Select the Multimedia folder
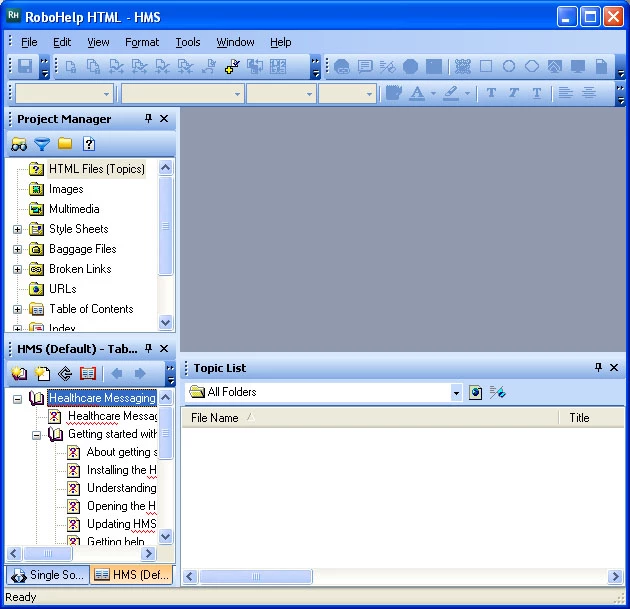The width and height of the screenshot is (630, 609). point(74,209)
